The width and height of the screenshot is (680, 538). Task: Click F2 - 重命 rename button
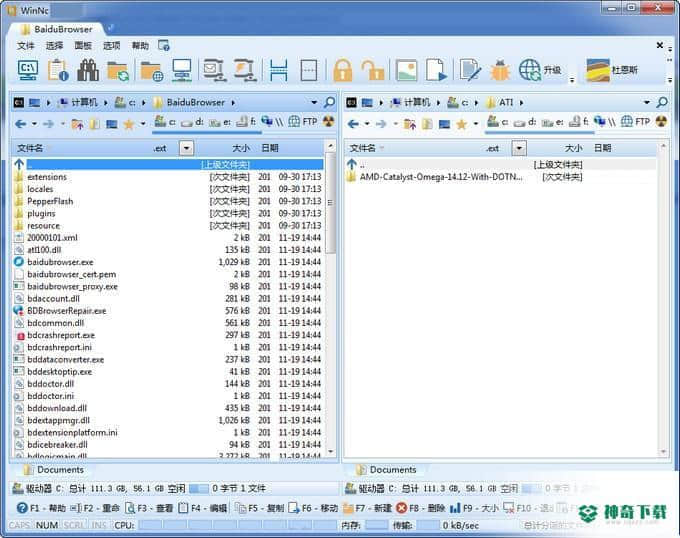(95, 508)
